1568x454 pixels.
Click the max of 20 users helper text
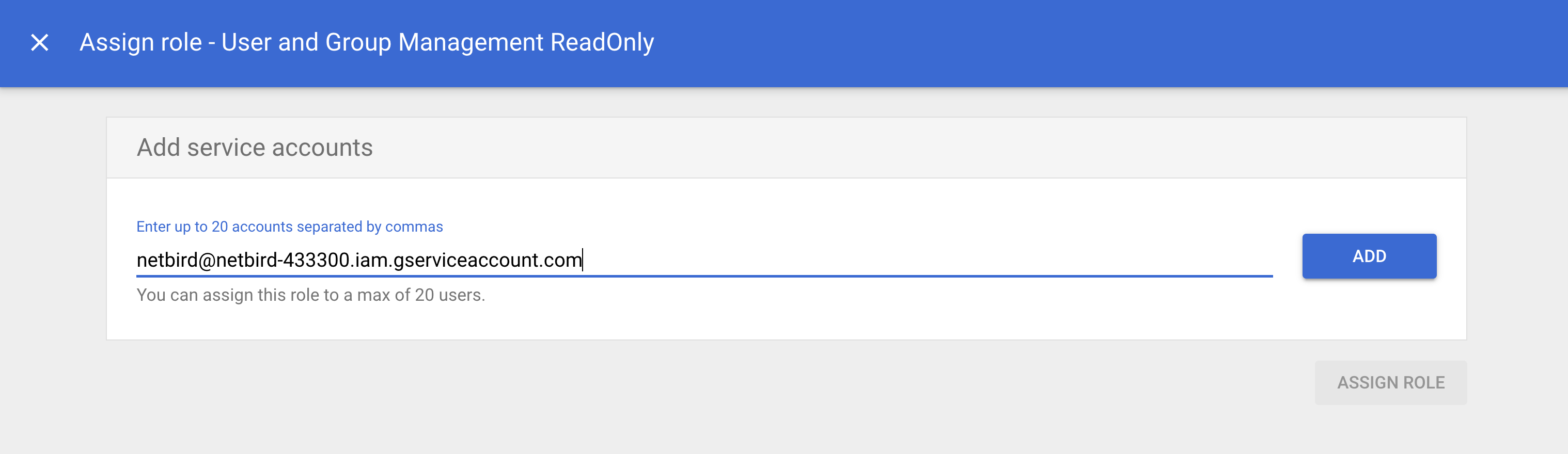coord(310,295)
